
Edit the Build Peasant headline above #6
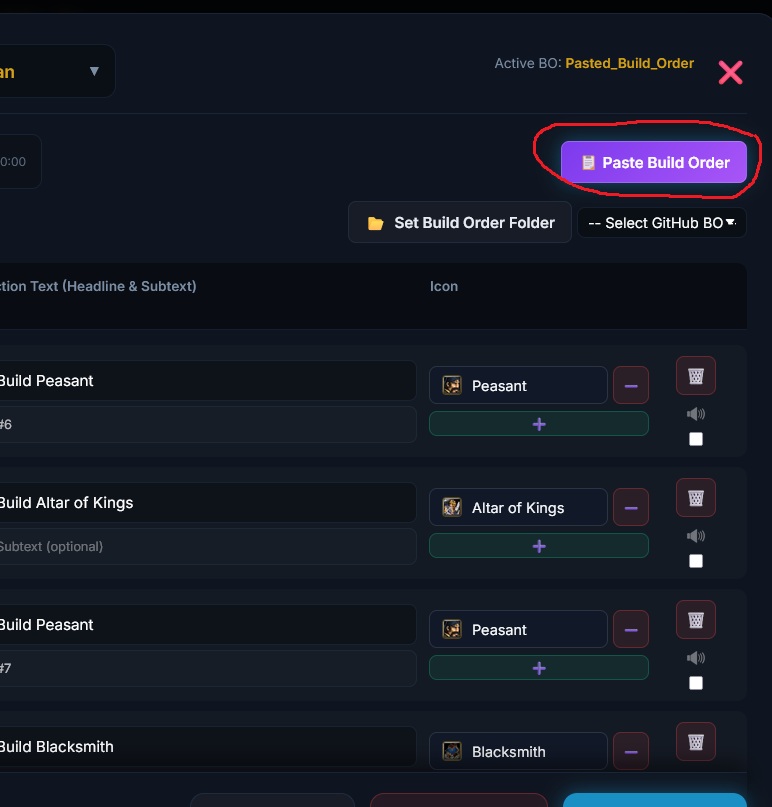point(207,381)
